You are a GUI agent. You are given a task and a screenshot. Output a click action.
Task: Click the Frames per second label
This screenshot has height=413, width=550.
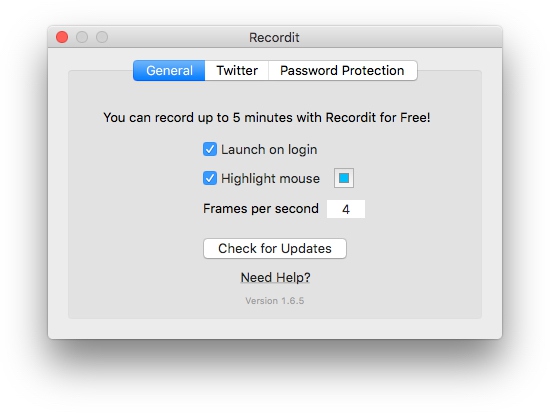261,208
